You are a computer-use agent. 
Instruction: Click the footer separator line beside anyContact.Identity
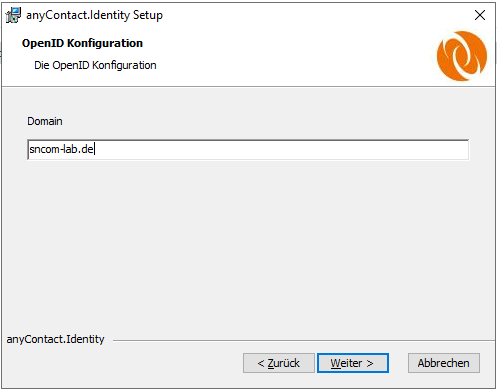pos(303,341)
